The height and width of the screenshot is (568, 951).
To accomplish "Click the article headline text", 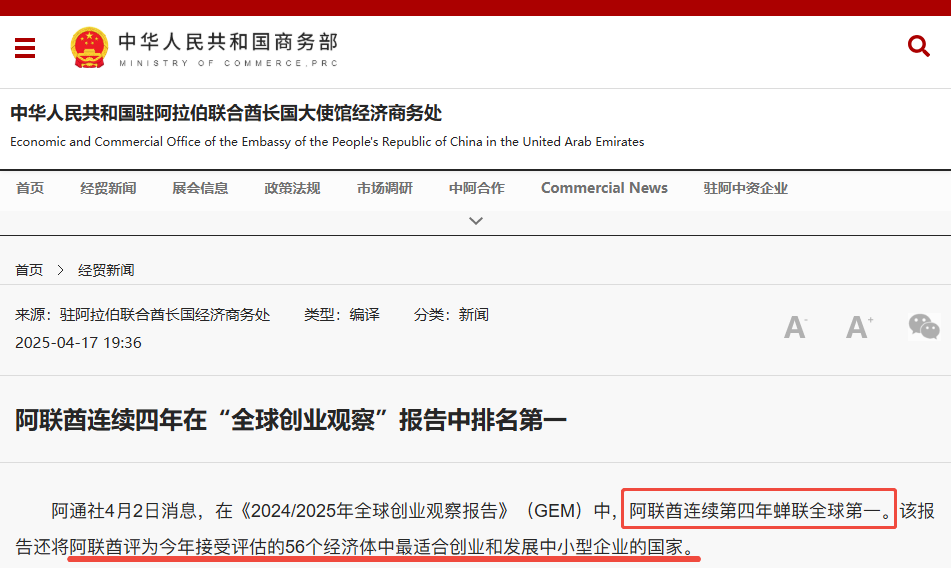I will (291, 420).
